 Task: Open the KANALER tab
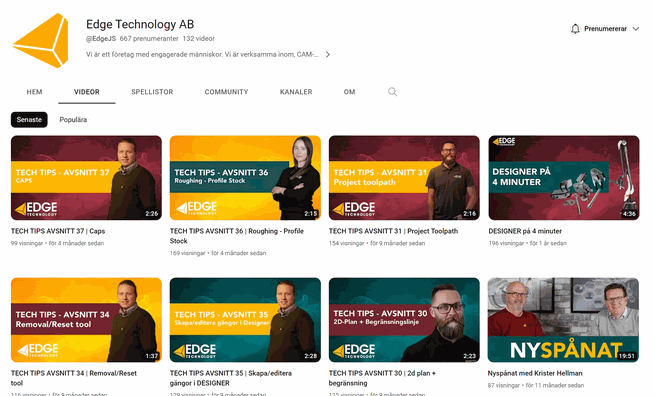(296, 92)
